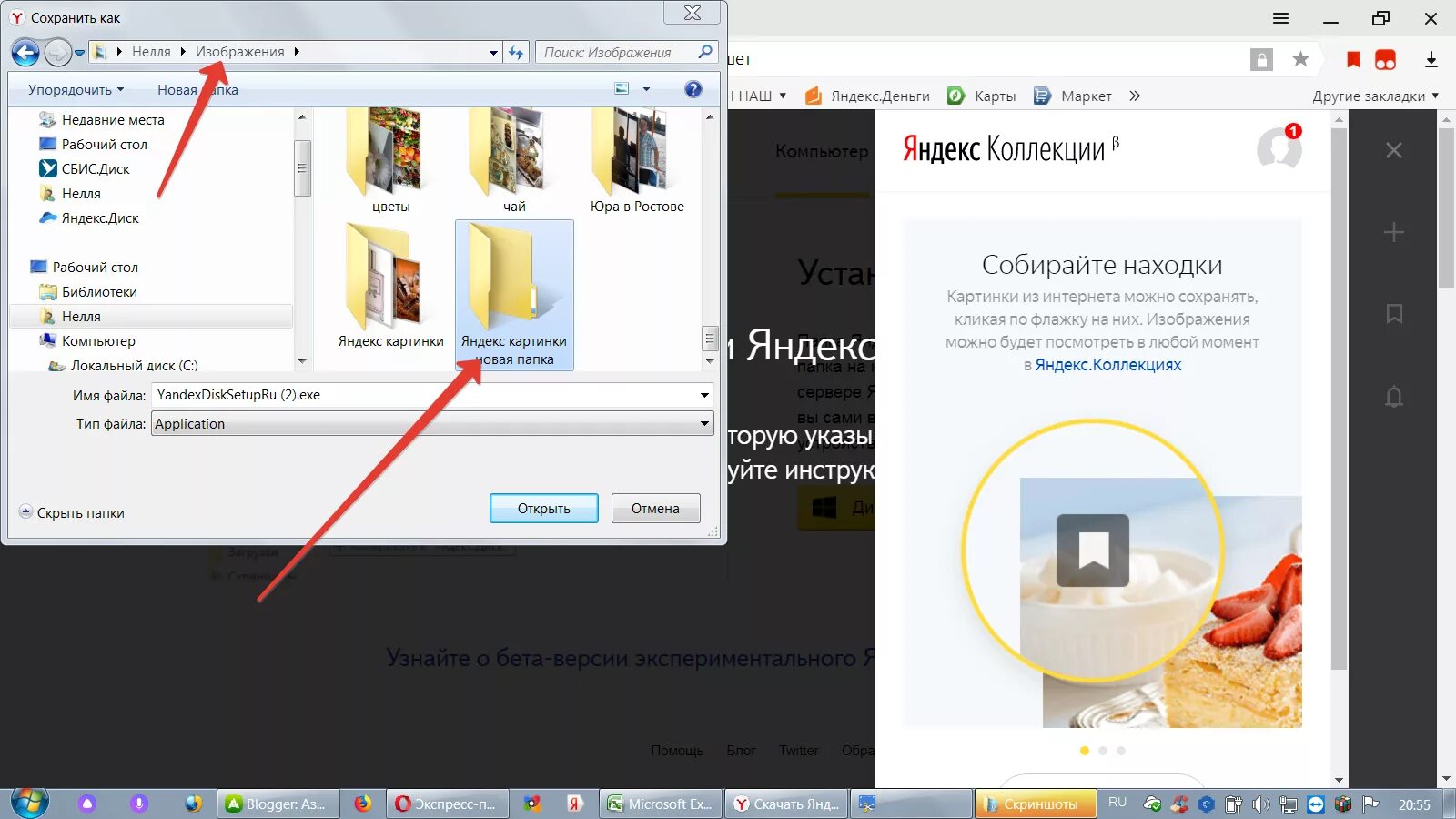Open the red Collections extension icon
Viewport: 1456px width, 819px height.
click(x=1385, y=60)
